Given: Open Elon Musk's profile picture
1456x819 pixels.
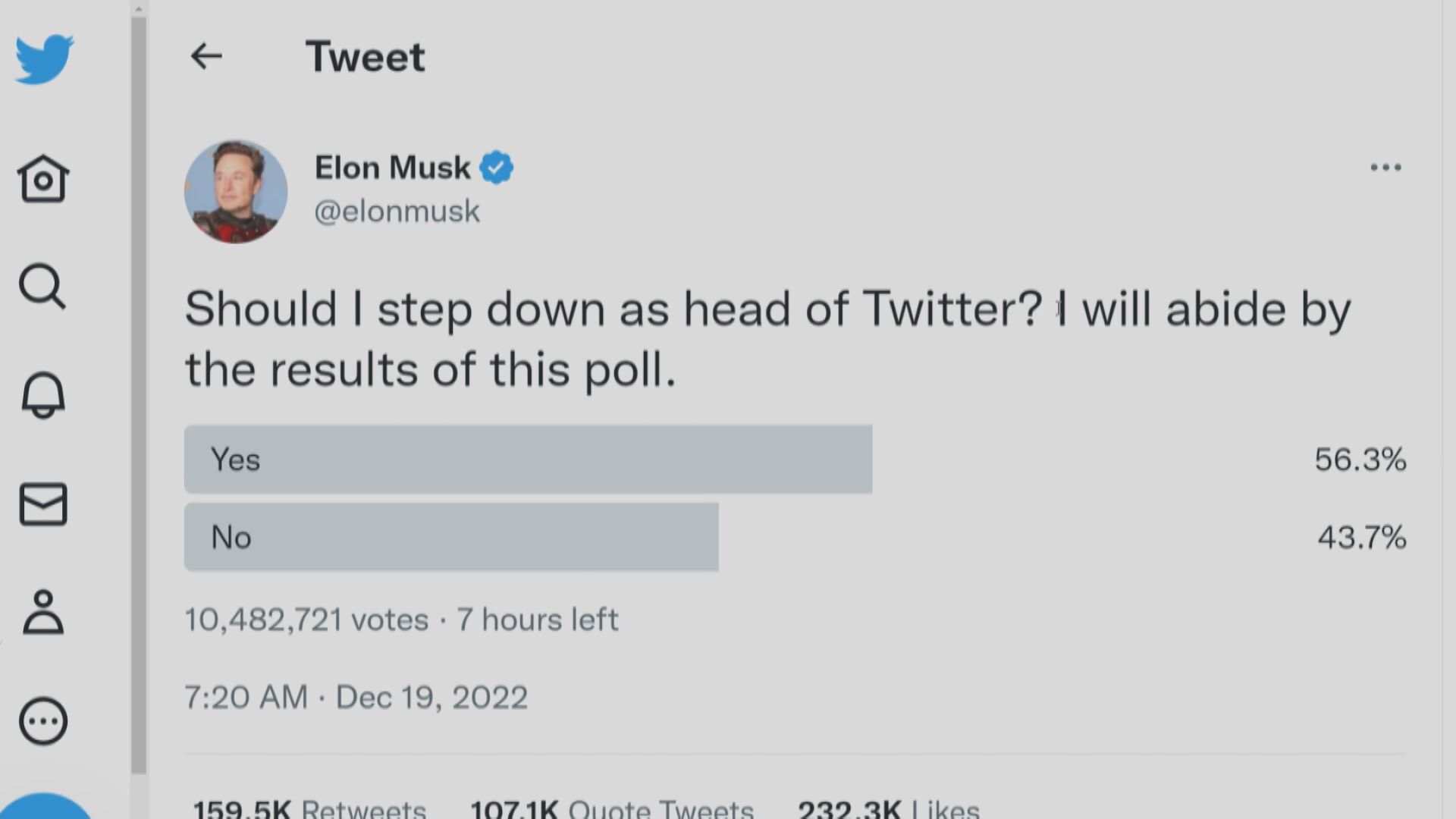Looking at the screenshot, I should coord(236,191).
